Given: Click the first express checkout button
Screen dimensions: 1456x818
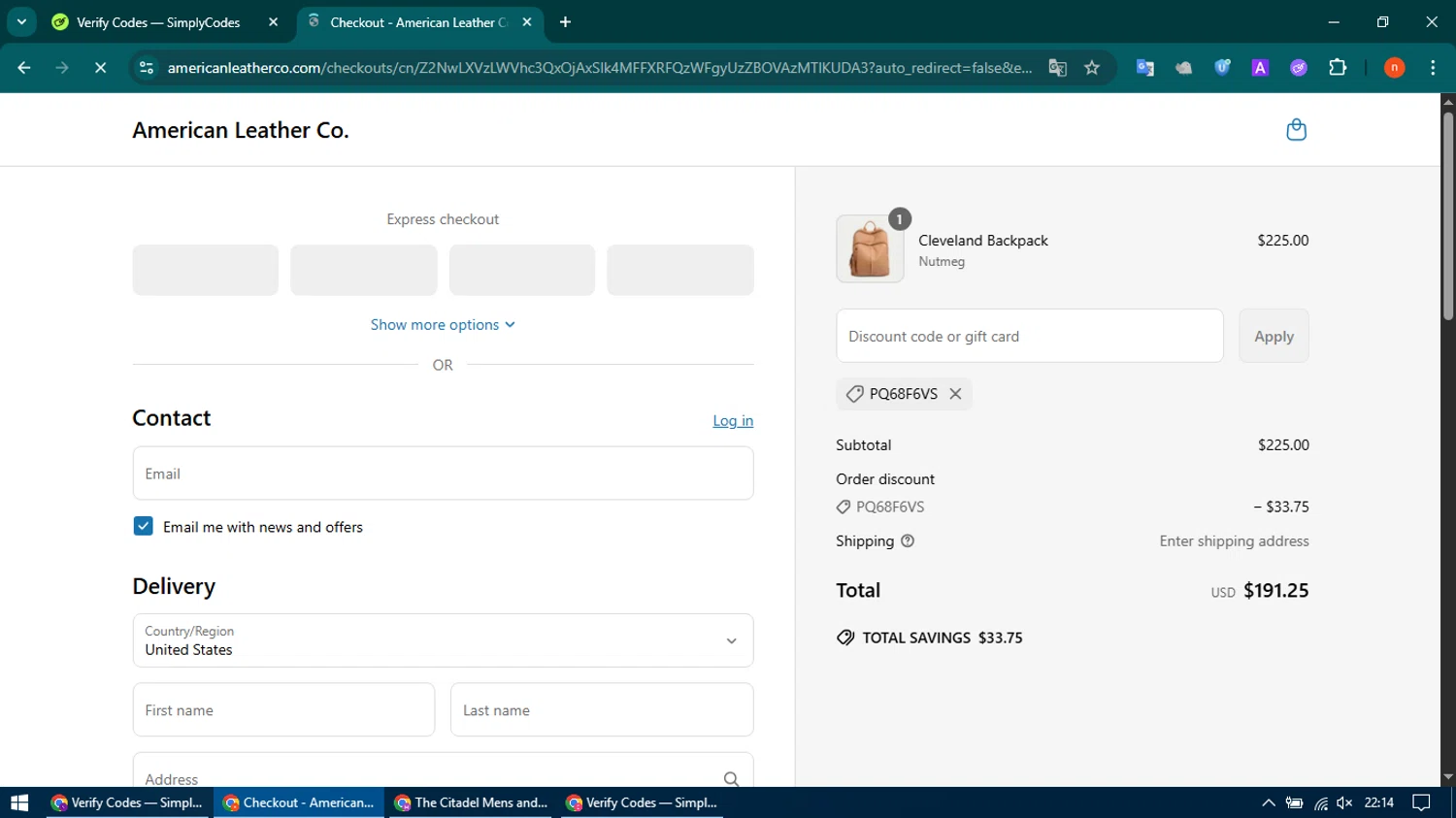Looking at the screenshot, I should click(206, 270).
